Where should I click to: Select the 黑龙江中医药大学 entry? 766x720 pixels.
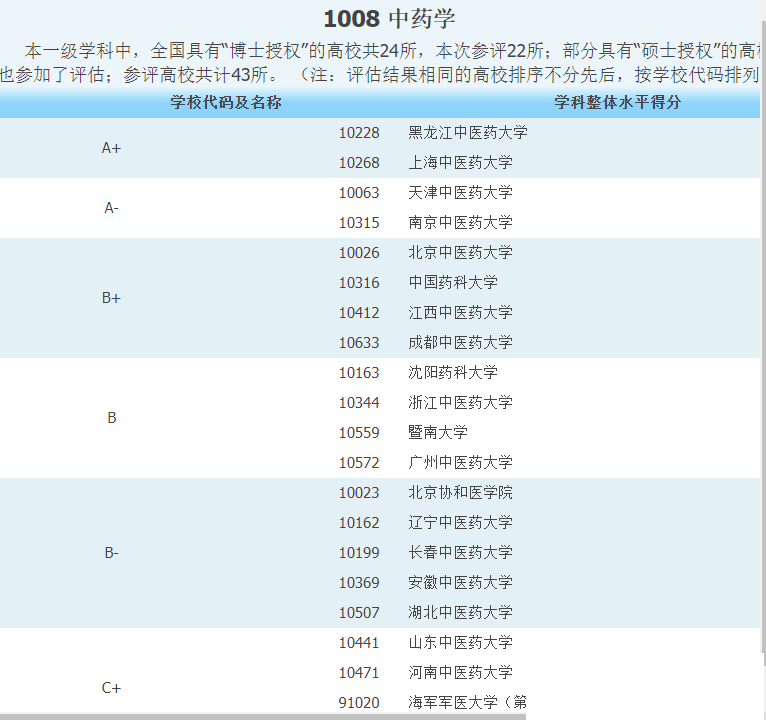[x=467, y=133]
